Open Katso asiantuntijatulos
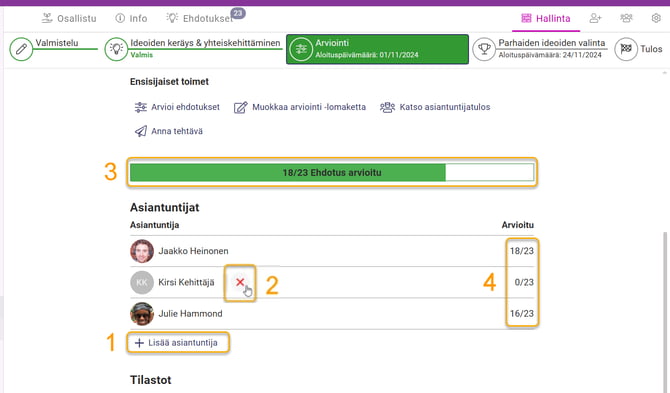 (x=435, y=107)
